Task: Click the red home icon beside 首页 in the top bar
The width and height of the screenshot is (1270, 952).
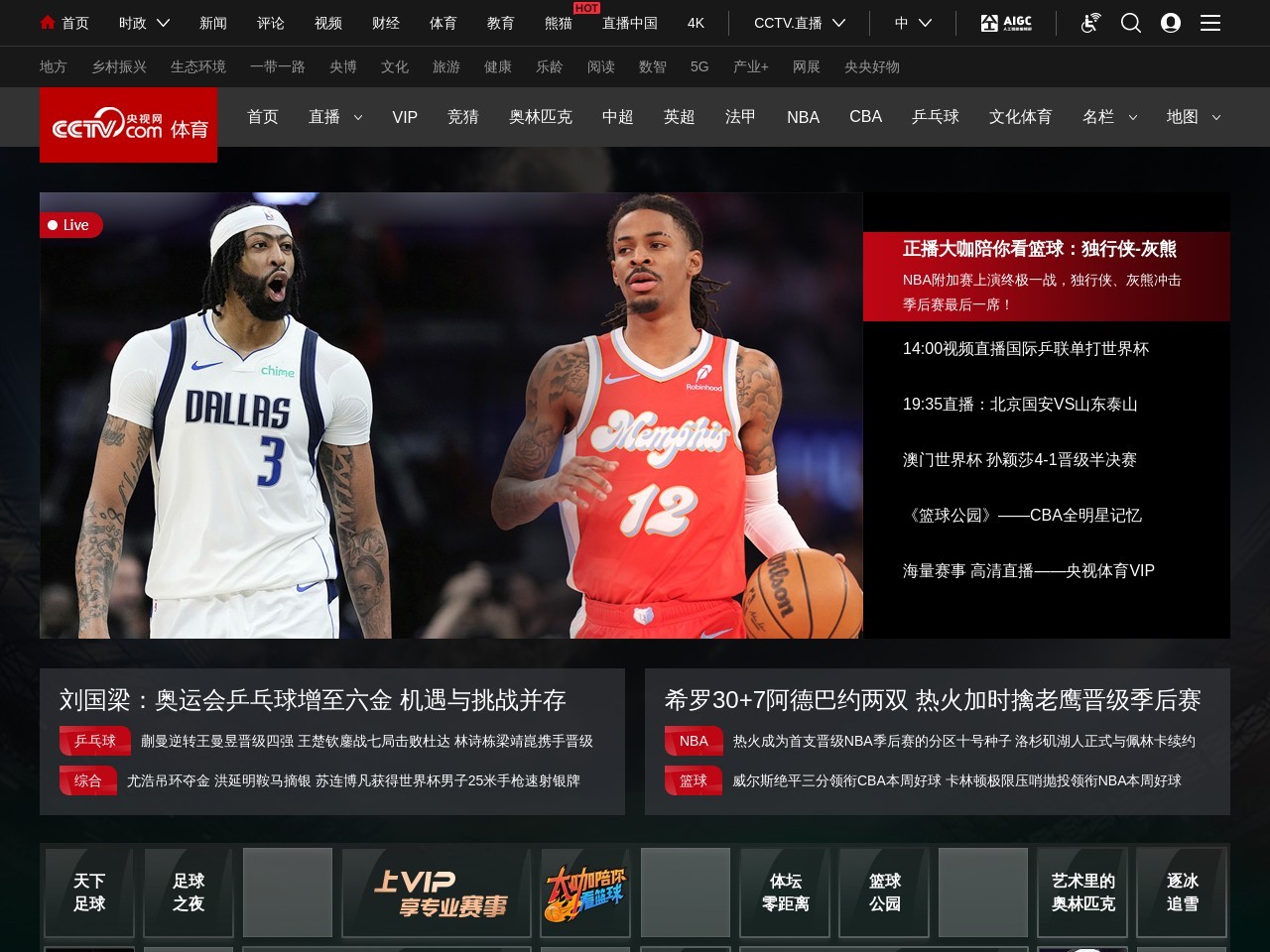Action: 47,22
